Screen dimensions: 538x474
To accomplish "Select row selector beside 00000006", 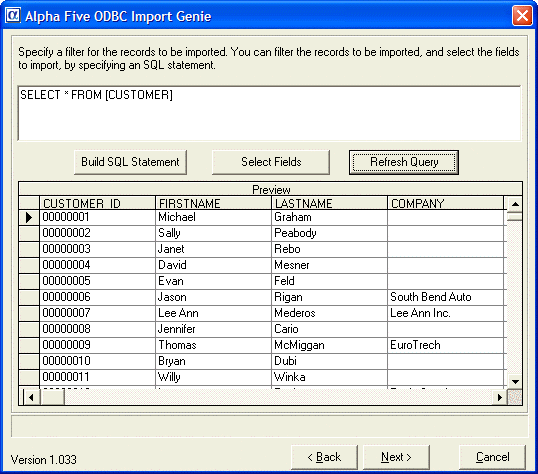I will 29,297.
